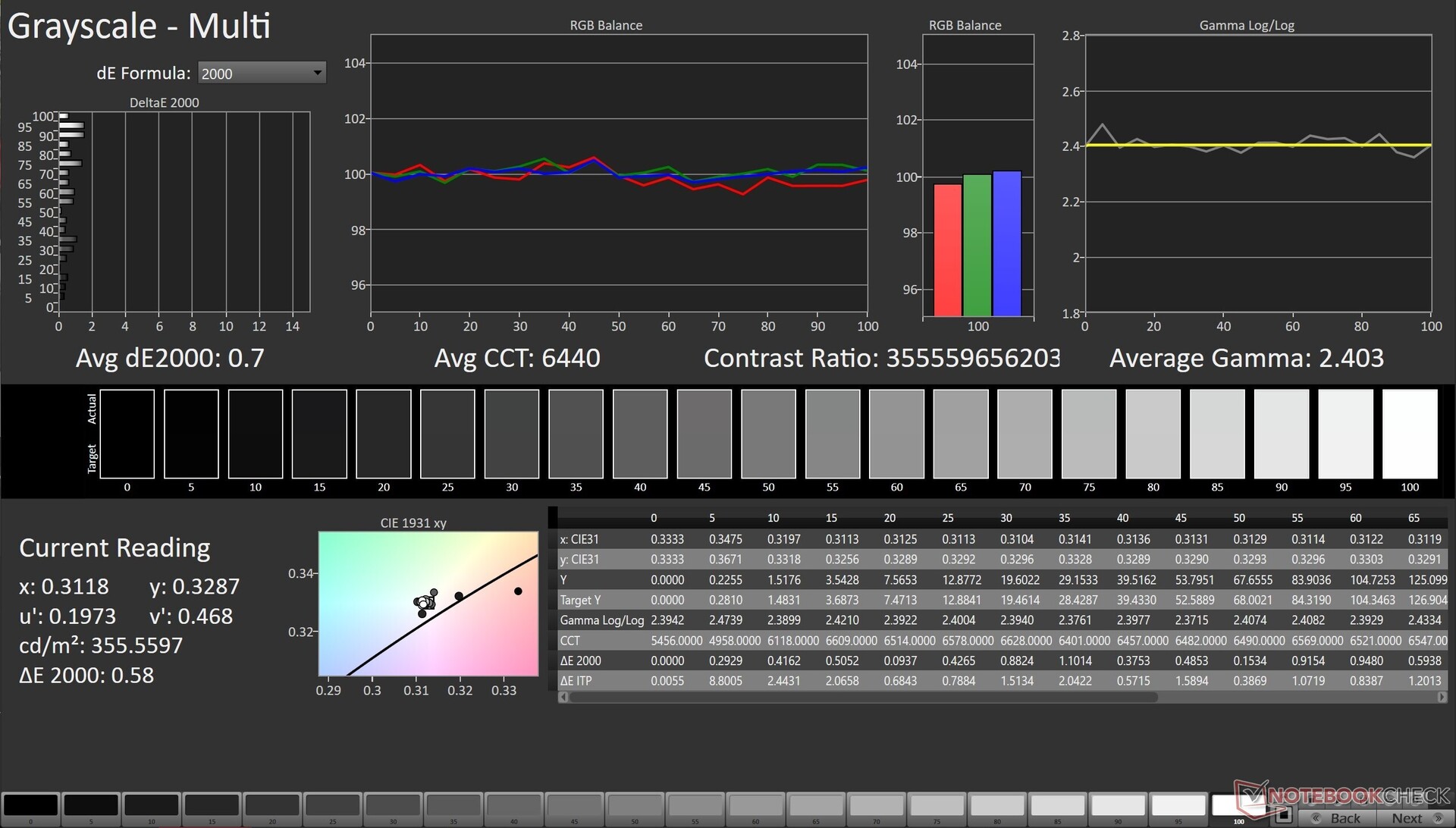
Task: Click the table scrollbar left arrow
Action: point(563,698)
